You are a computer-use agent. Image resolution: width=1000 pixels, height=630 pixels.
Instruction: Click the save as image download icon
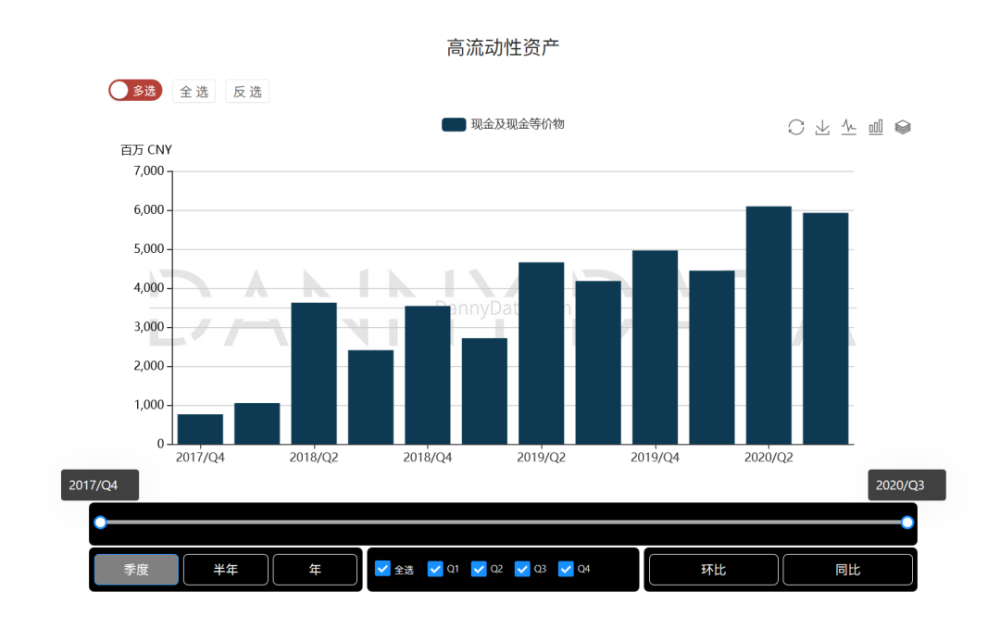[822, 127]
